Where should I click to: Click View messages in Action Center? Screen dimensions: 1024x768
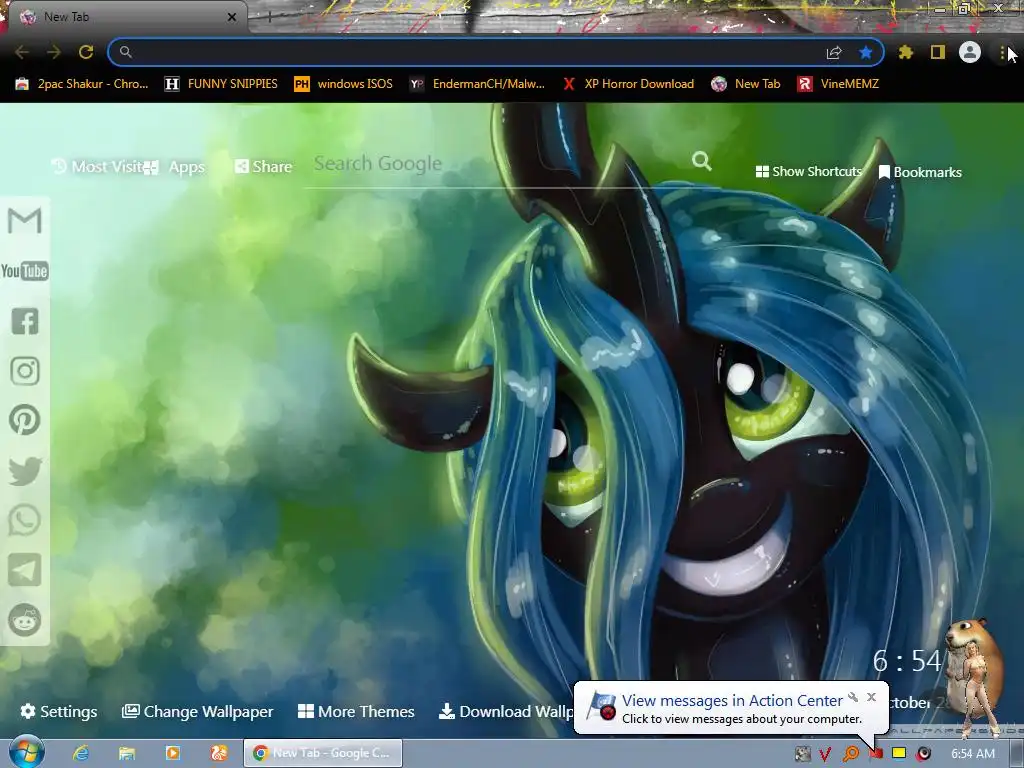tap(732, 701)
